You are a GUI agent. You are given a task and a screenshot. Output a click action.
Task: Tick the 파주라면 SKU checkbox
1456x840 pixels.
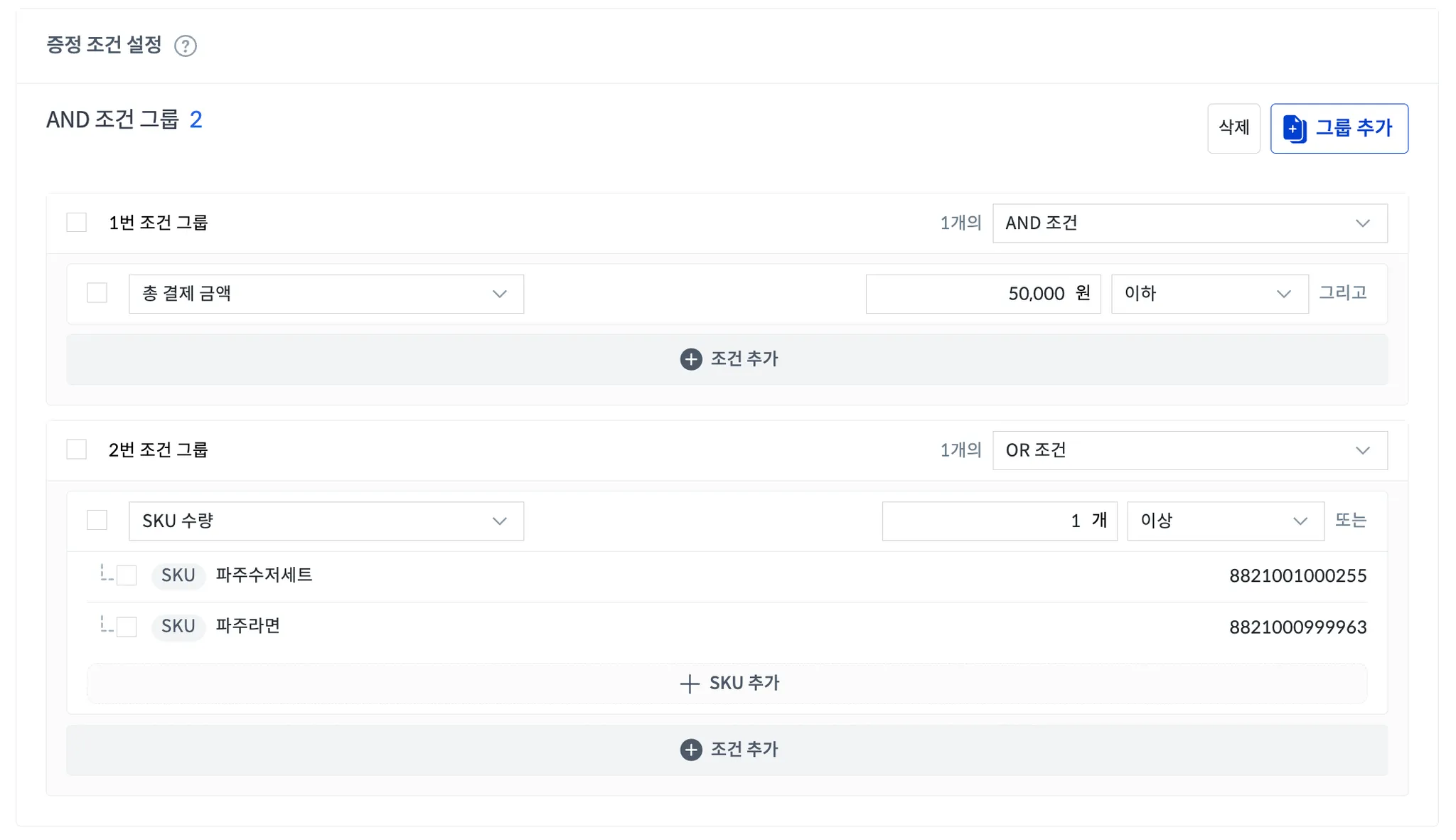pyautogui.click(x=127, y=627)
